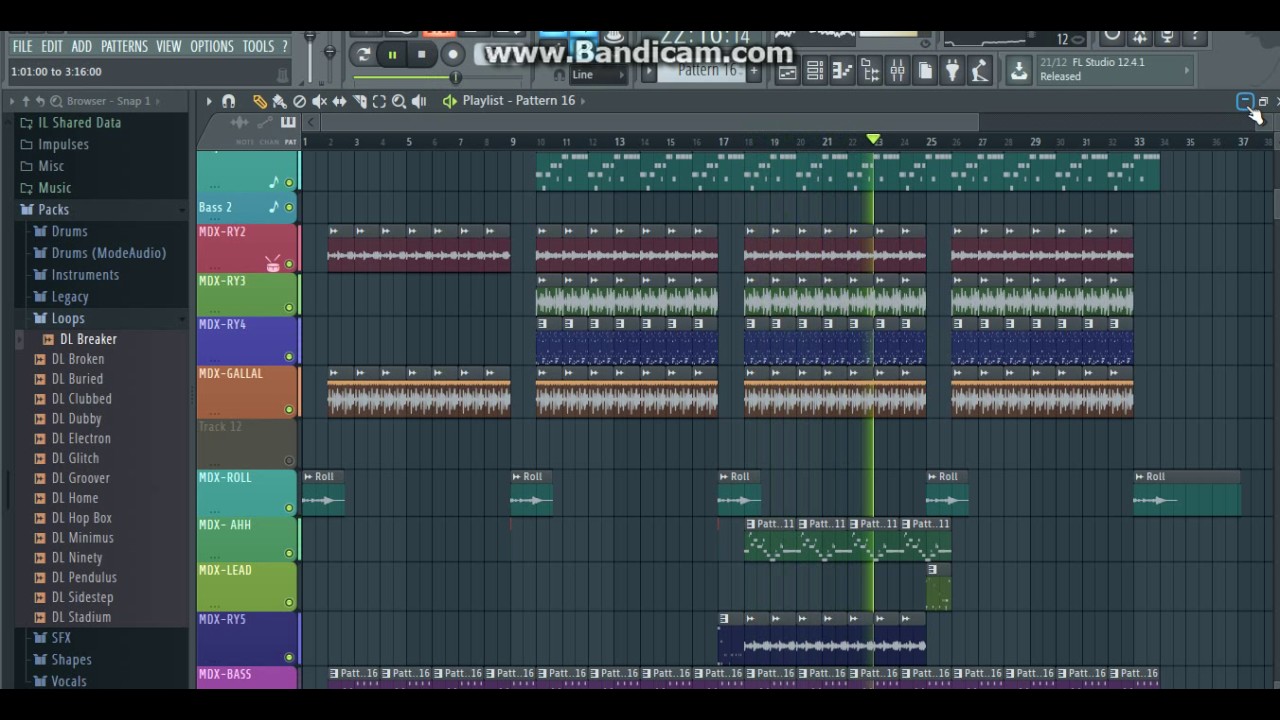Click the record button

pos(453,55)
